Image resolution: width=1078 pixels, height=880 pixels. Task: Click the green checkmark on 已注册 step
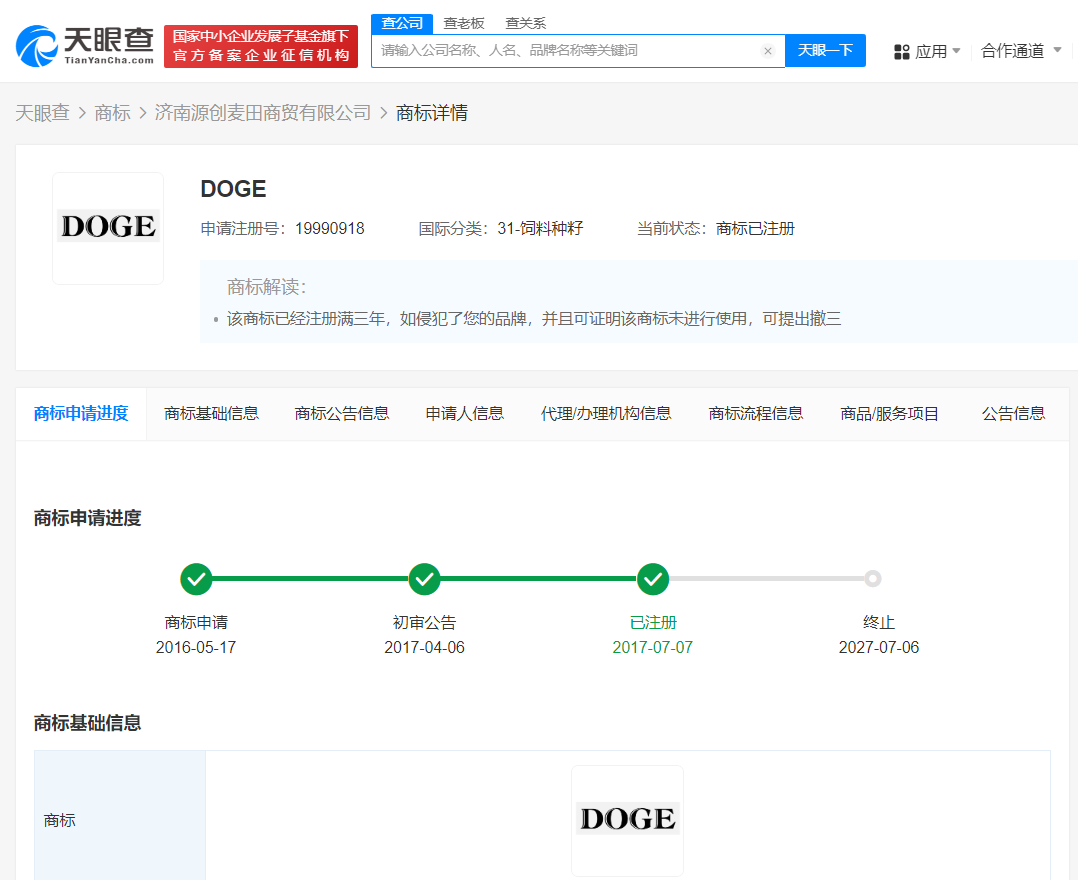pyautogui.click(x=653, y=578)
